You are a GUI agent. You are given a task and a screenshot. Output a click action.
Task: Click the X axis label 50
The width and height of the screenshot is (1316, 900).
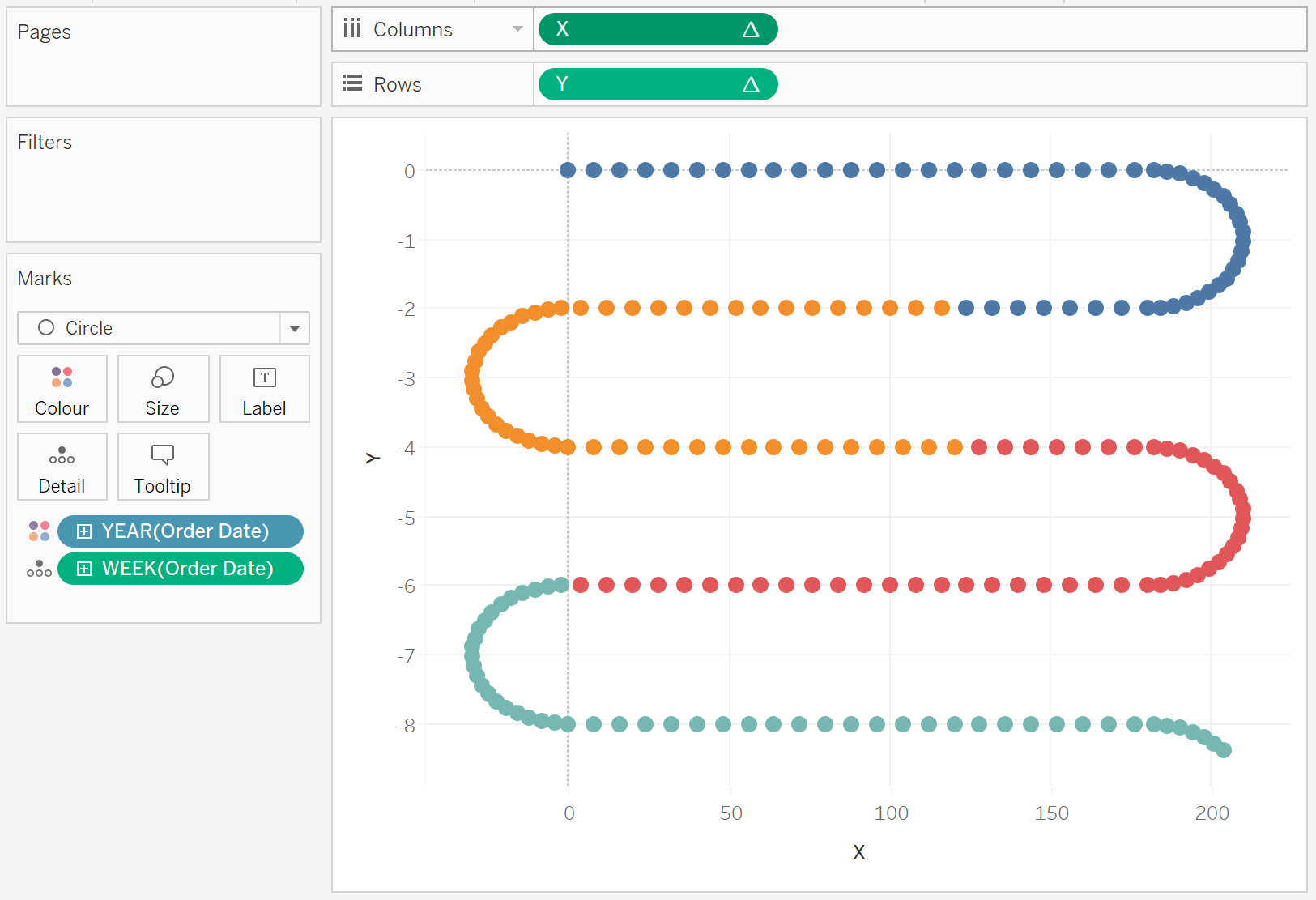coord(731,813)
